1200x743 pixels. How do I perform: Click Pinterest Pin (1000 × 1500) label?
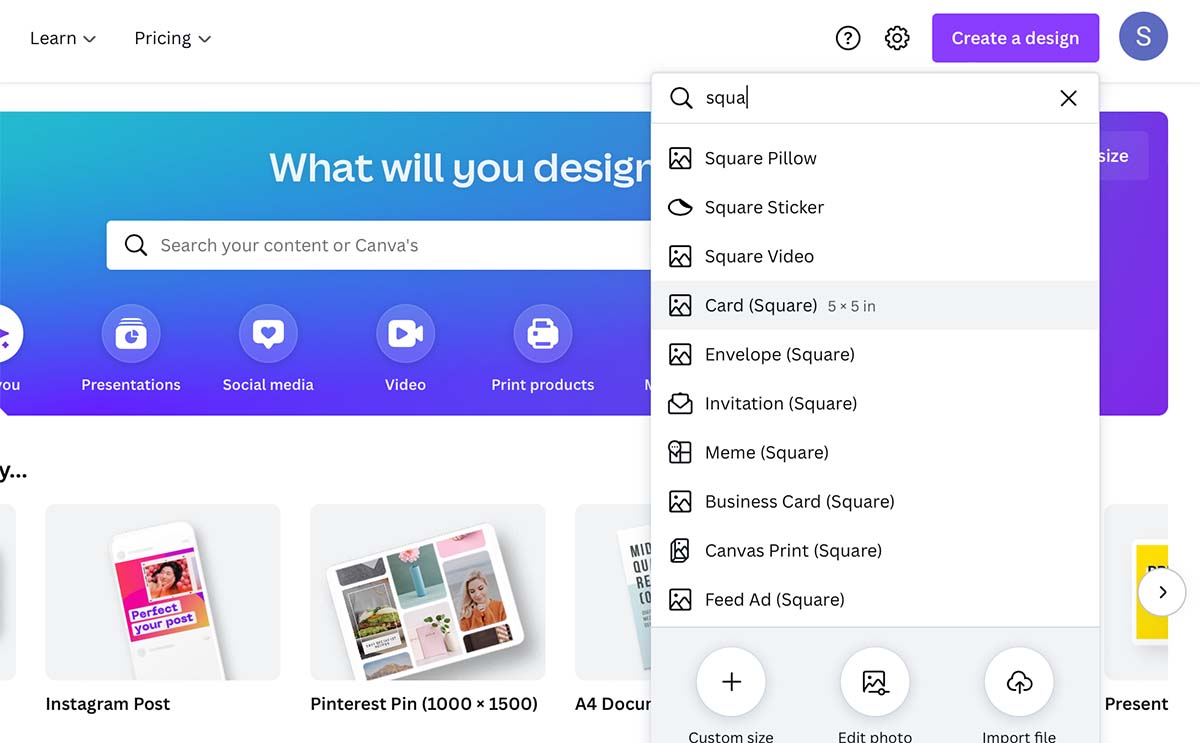pyautogui.click(x=424, y=704)
